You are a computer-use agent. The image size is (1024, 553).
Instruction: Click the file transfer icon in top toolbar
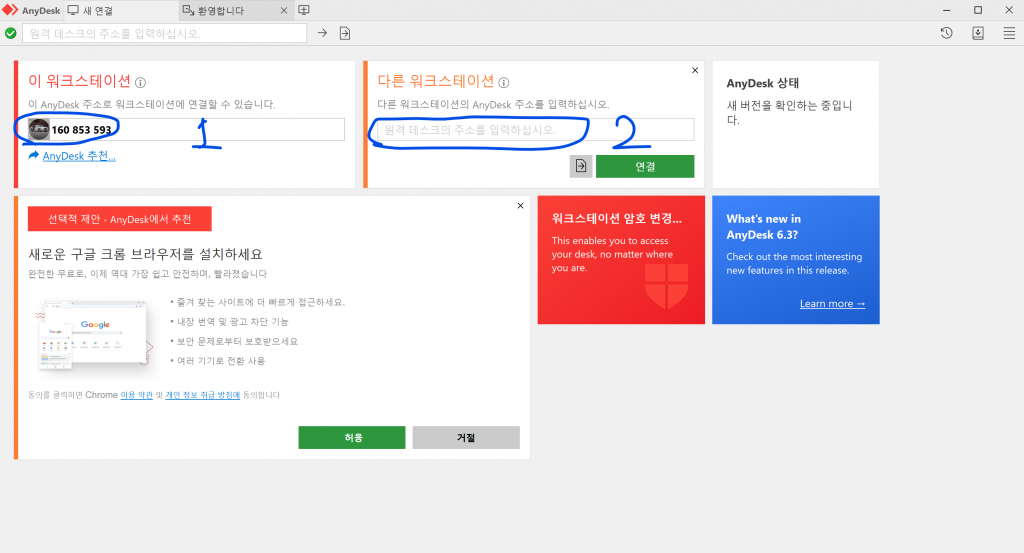tap(345, 33)
